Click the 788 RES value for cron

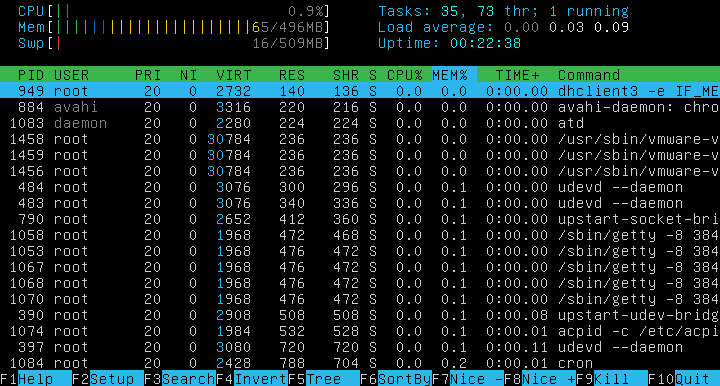click(x=292, y=363)
